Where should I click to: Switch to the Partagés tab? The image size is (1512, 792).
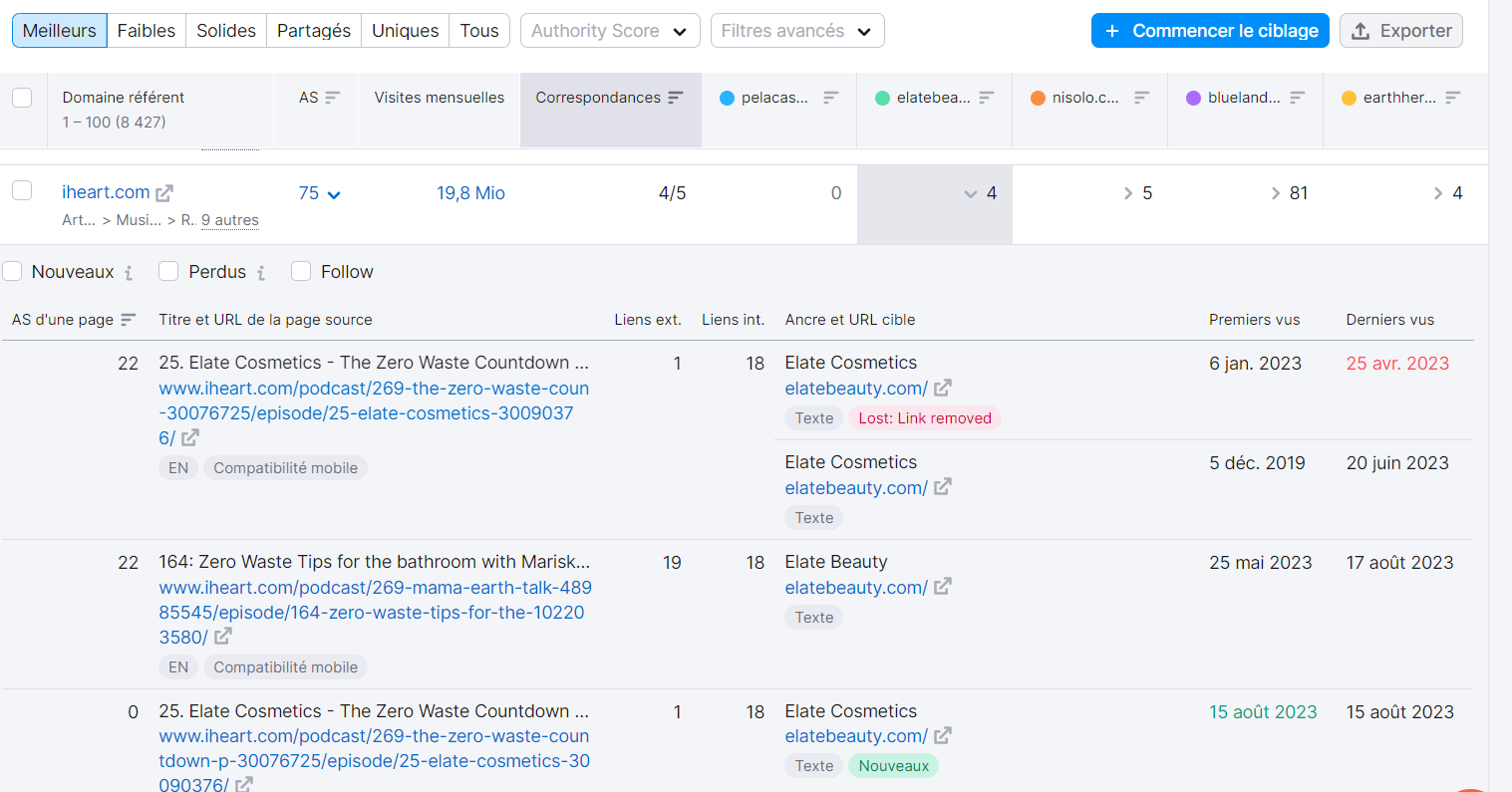(x=313, y=30)
